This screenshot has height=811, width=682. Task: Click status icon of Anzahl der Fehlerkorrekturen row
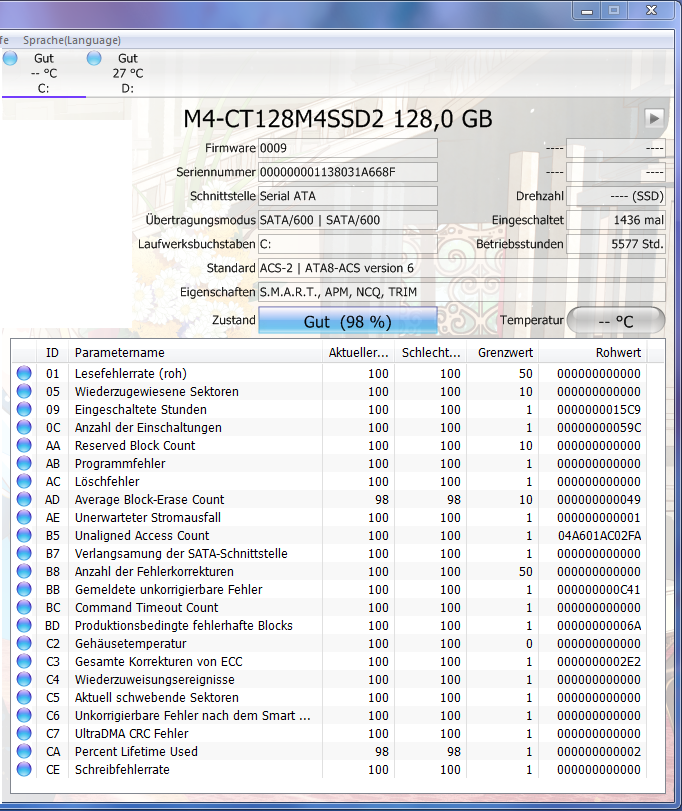pyautogui.click(x=24, y=572)
